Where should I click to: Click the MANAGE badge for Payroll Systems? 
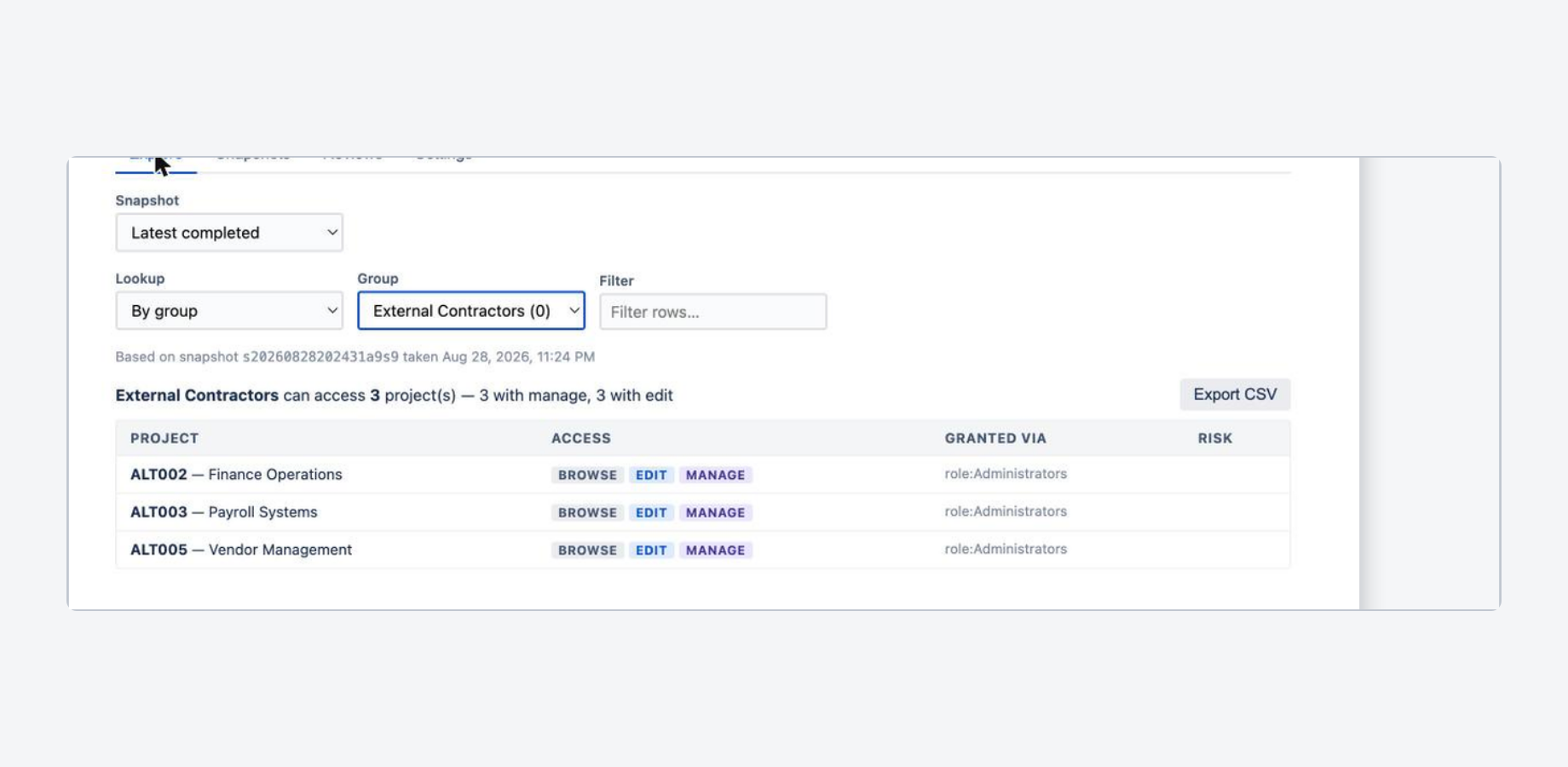tap(715, 513)
